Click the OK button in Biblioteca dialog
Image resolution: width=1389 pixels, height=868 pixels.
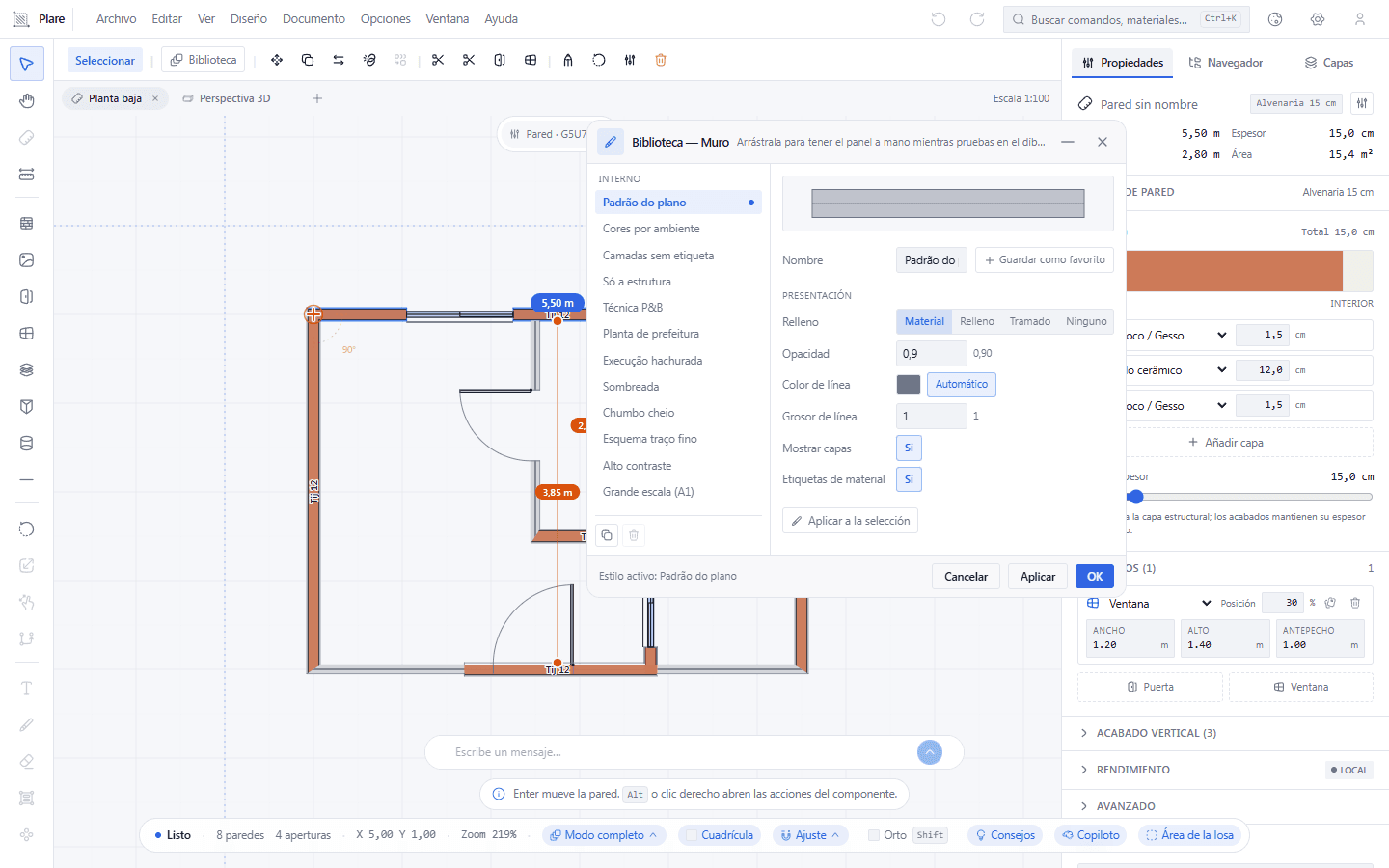tap(1095, 577)
